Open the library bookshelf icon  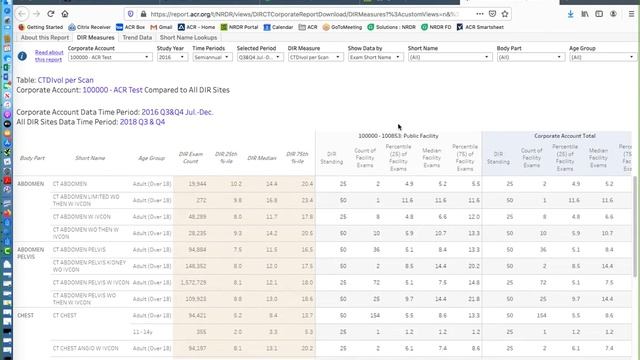coord(585,14)
